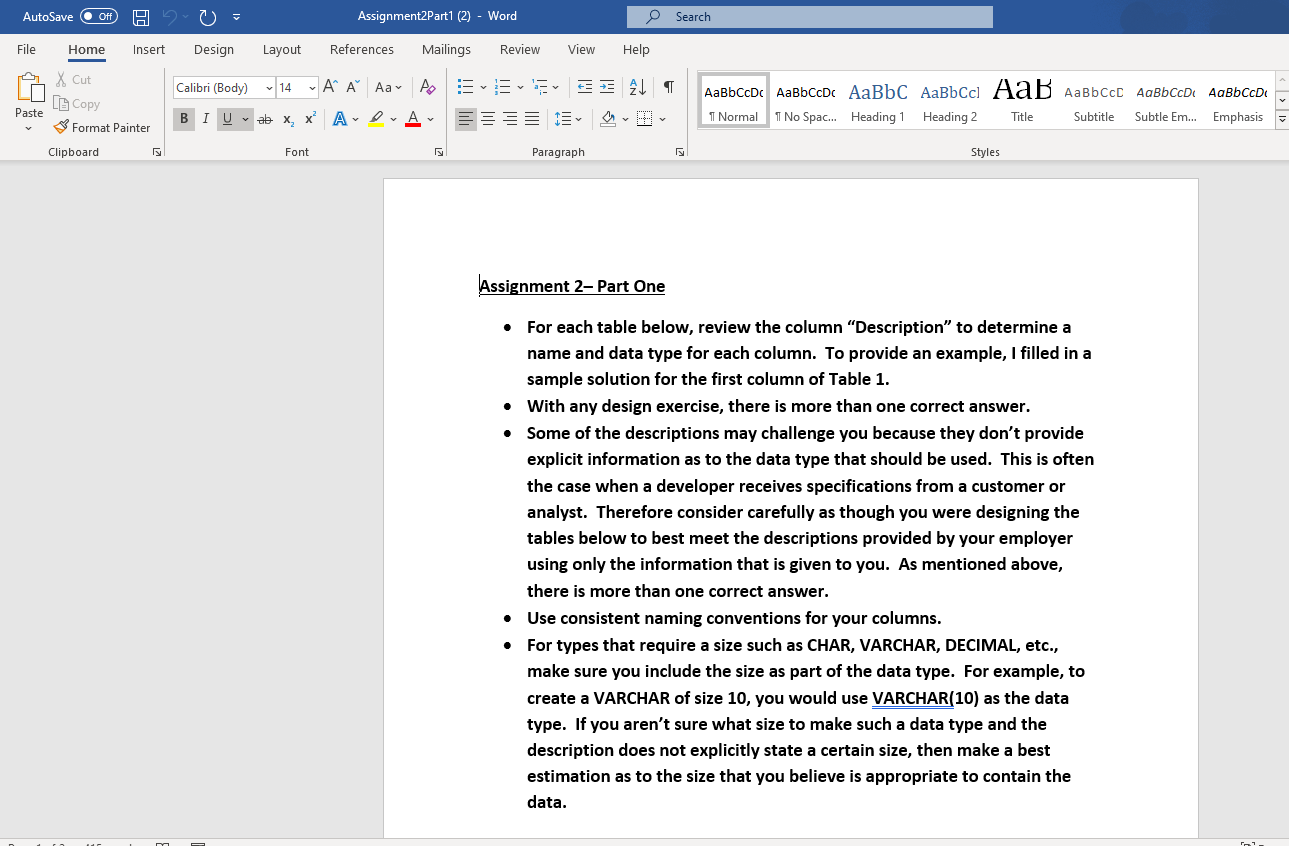The width and height of the screenshot is (1289, 846).
Task: Click the Paste clipboard icon
Action: [29, 89]
